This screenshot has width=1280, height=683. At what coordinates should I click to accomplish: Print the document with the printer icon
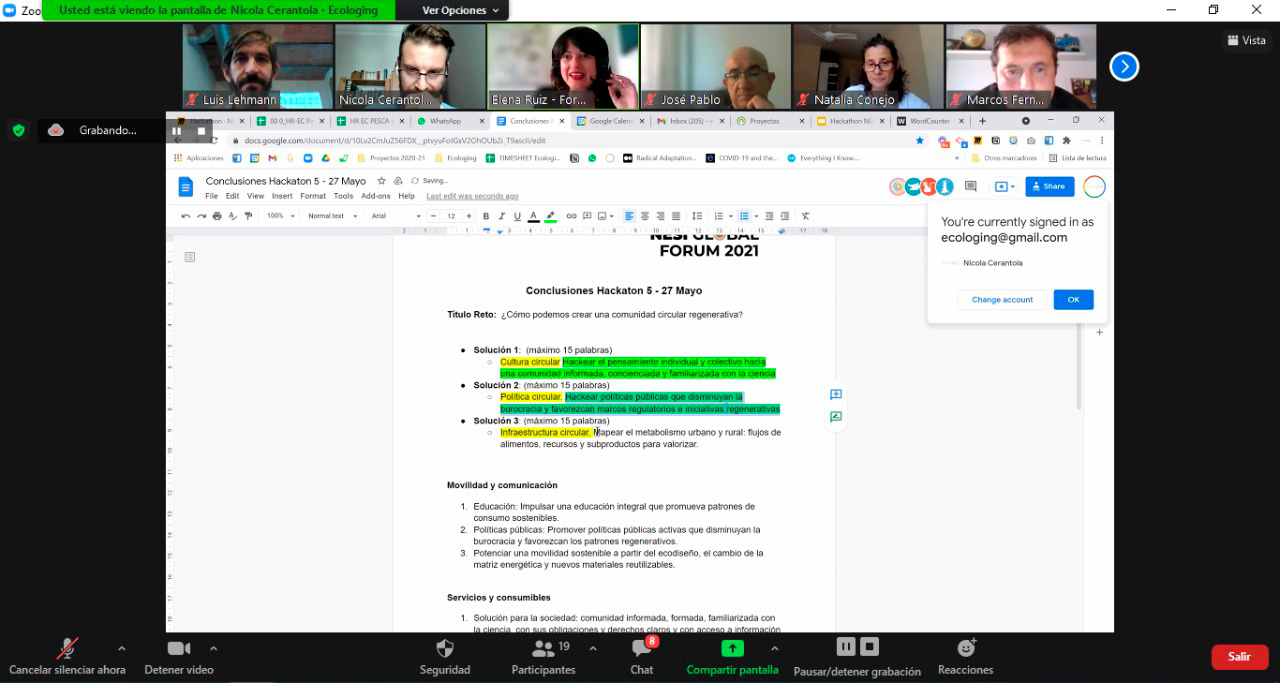217,216
